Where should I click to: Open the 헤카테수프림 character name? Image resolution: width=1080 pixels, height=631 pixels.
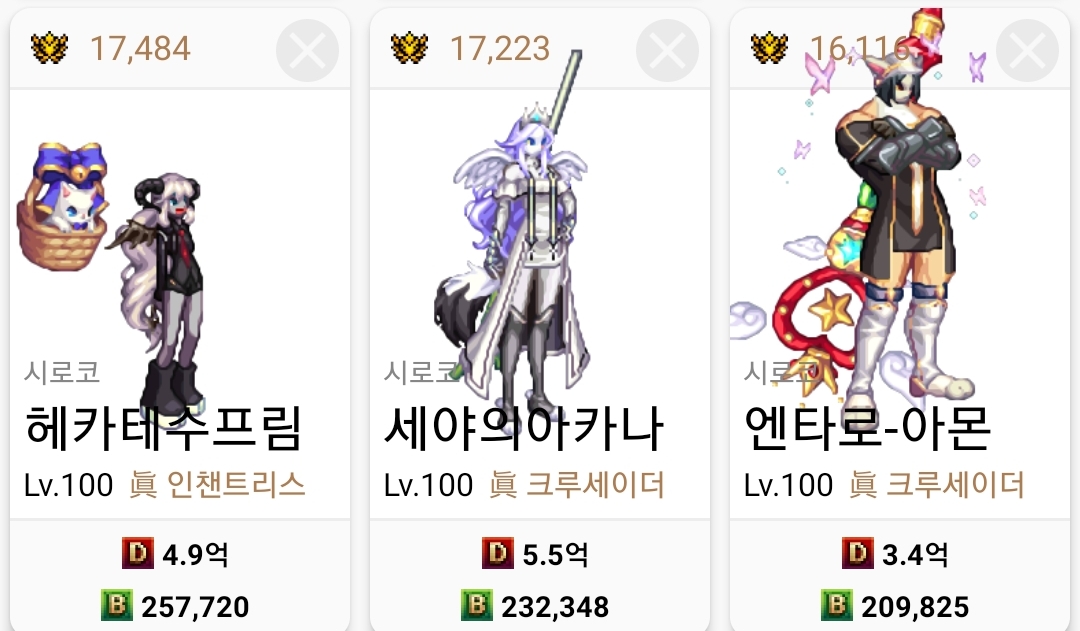coord(163,428)
